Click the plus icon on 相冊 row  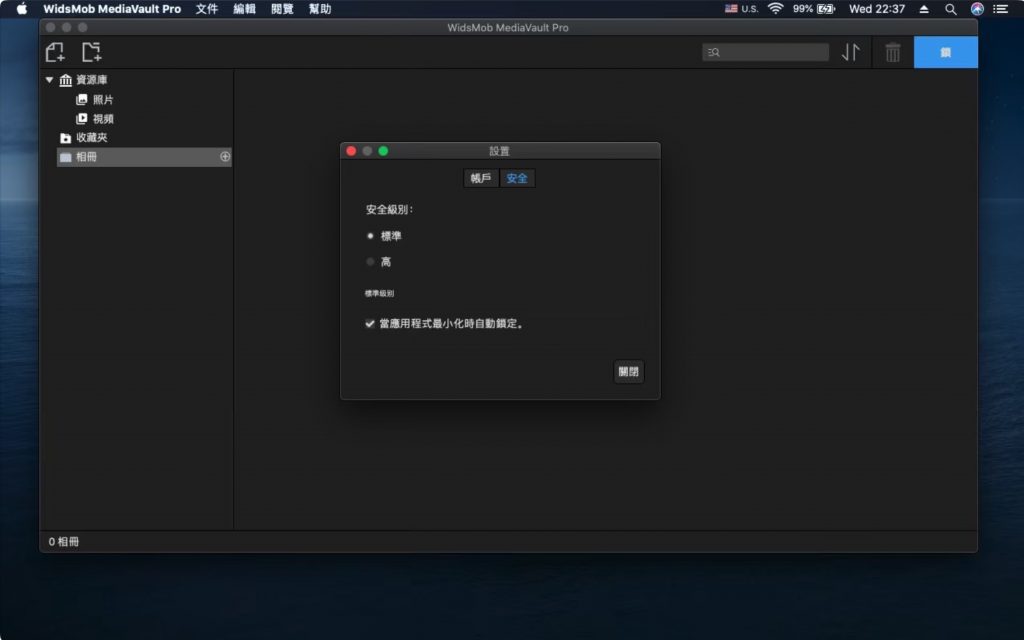(225, 157)
